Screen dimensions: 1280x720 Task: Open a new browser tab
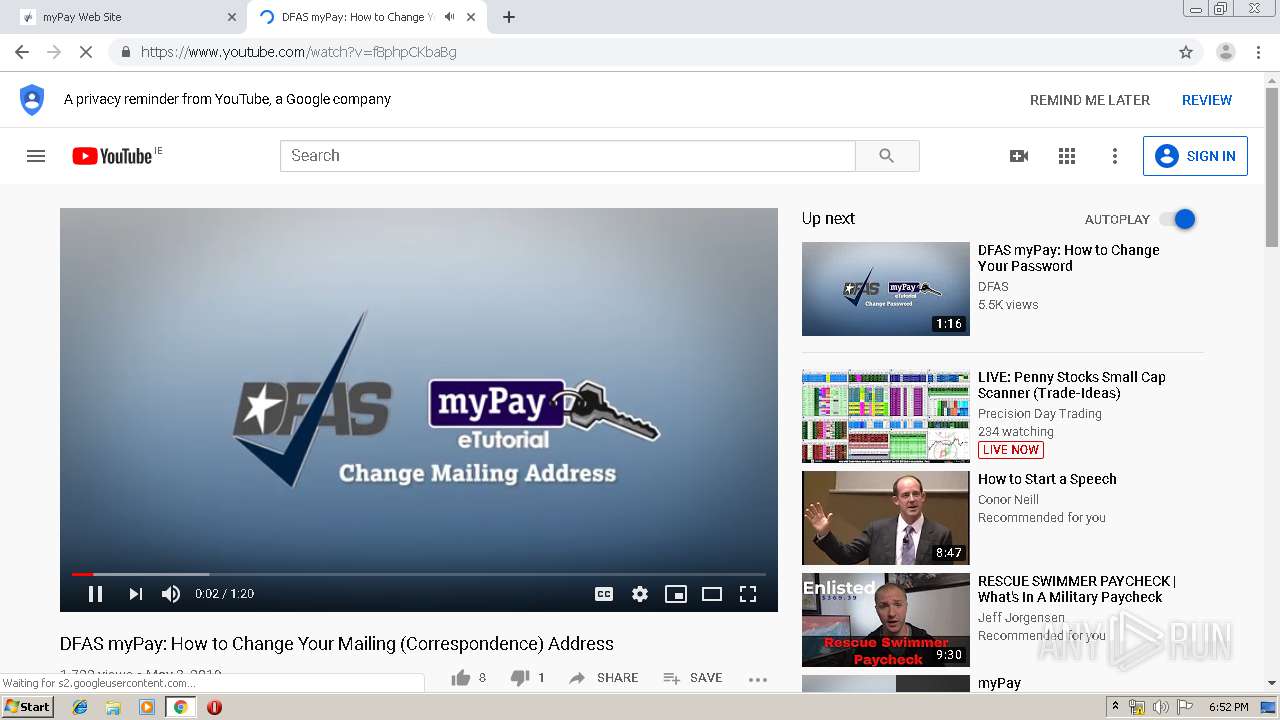coord(509,17)
